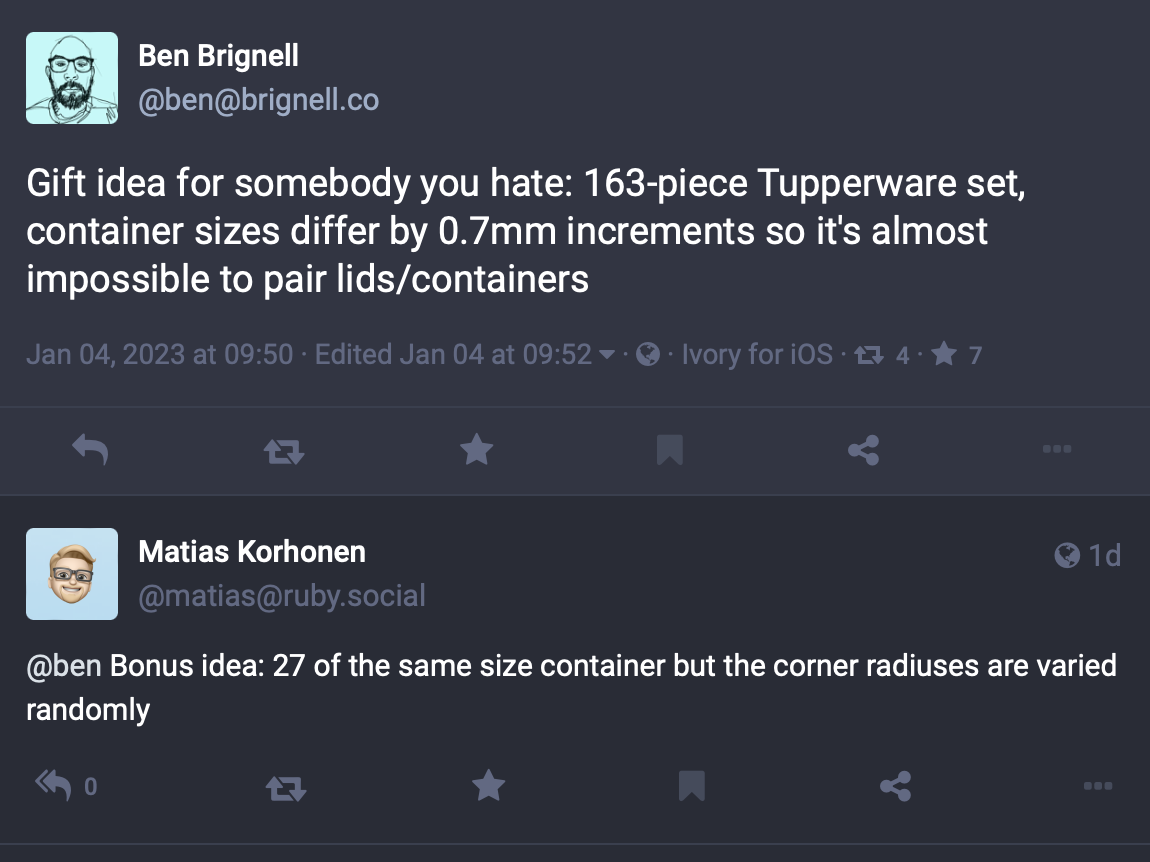Viewport: 1150px width, 862px height.
Task: Favourite Ben Brignell's gift idea post
Action: point(477,449)
